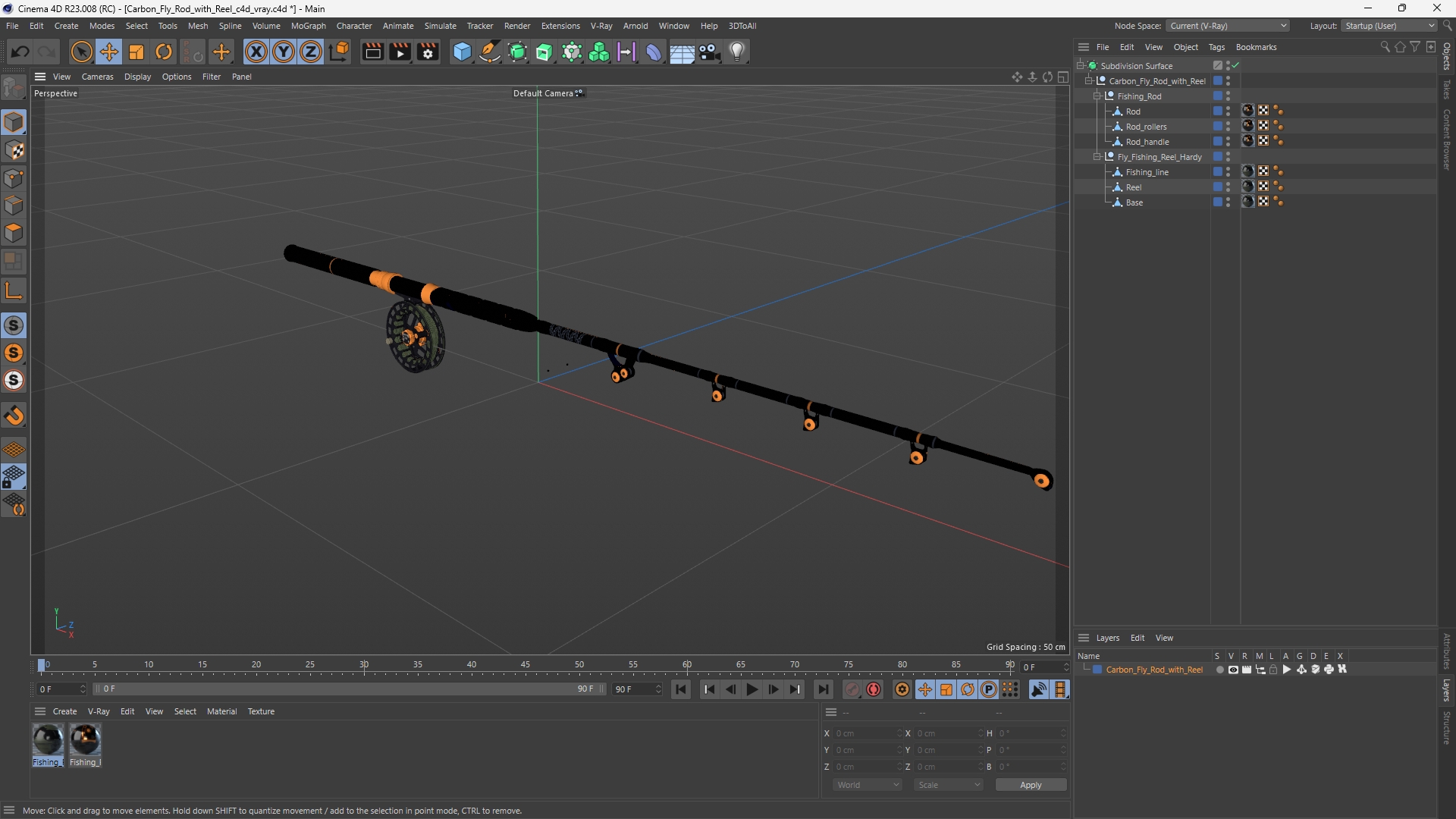The height and width of the screenshot is (819, 1456).
Task: Select the Scale tool
Action: (x=136, y=52)
